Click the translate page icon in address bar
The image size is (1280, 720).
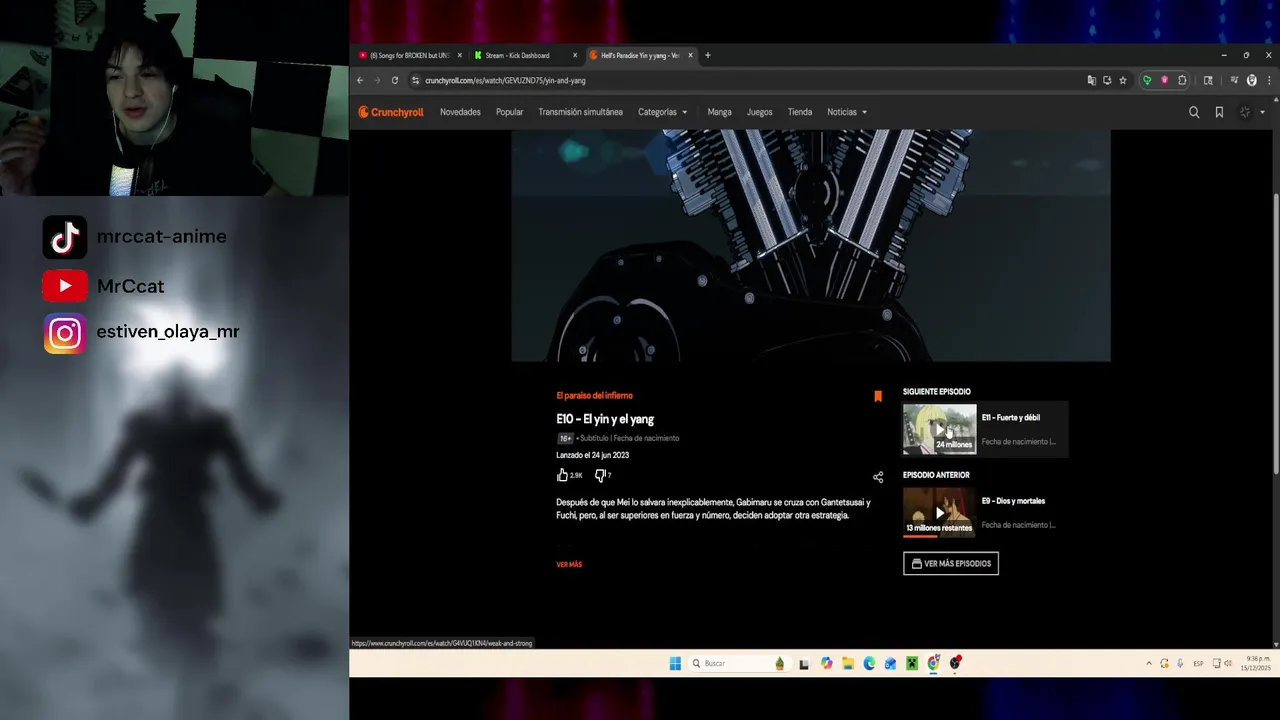1091,80
